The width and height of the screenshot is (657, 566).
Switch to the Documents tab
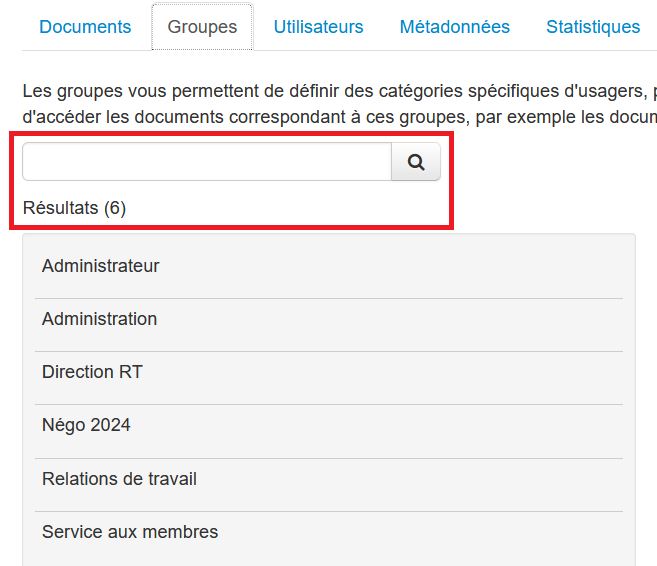click(85, 27)
